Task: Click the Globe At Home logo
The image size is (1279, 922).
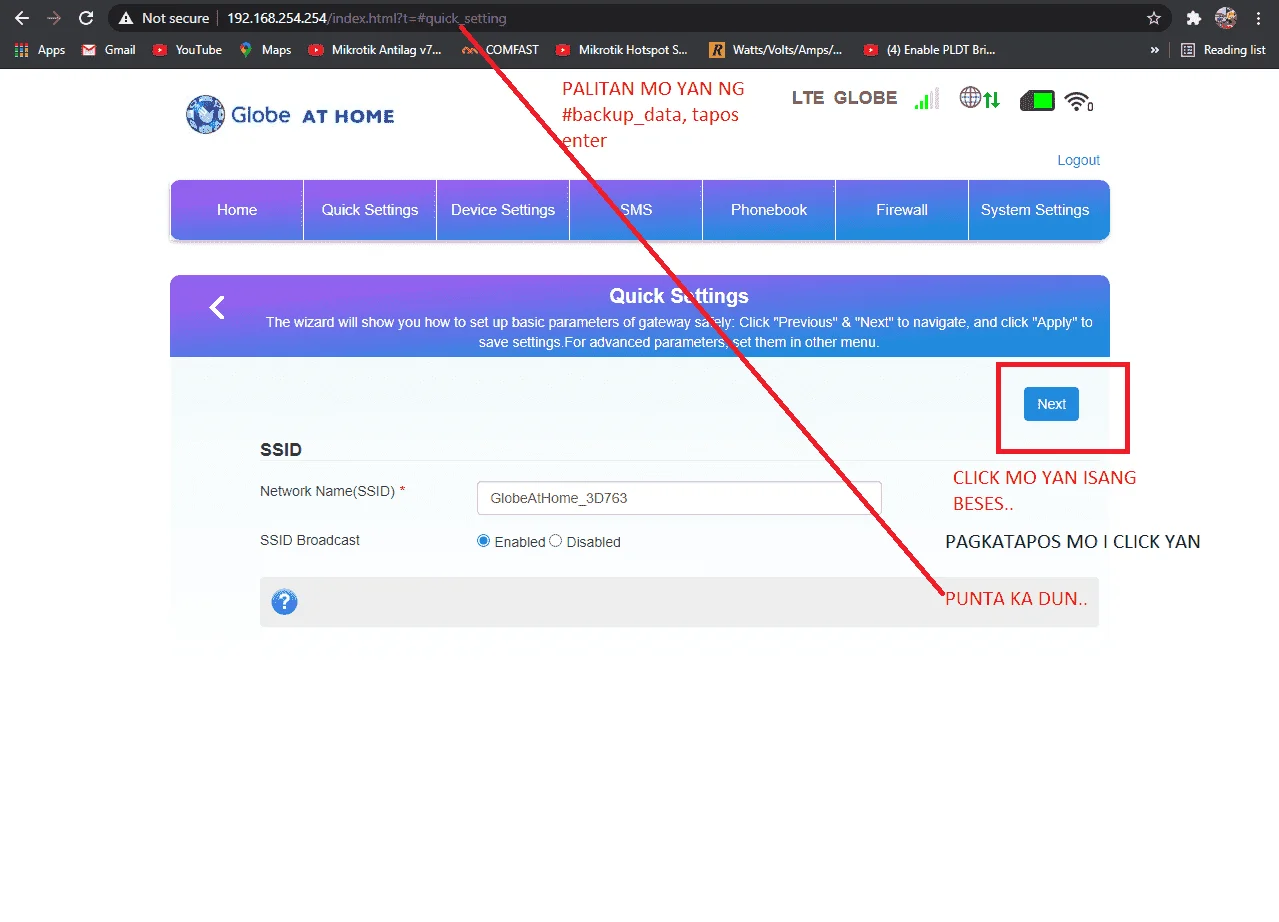Action: pyautogui.click(x=290, y=115)
